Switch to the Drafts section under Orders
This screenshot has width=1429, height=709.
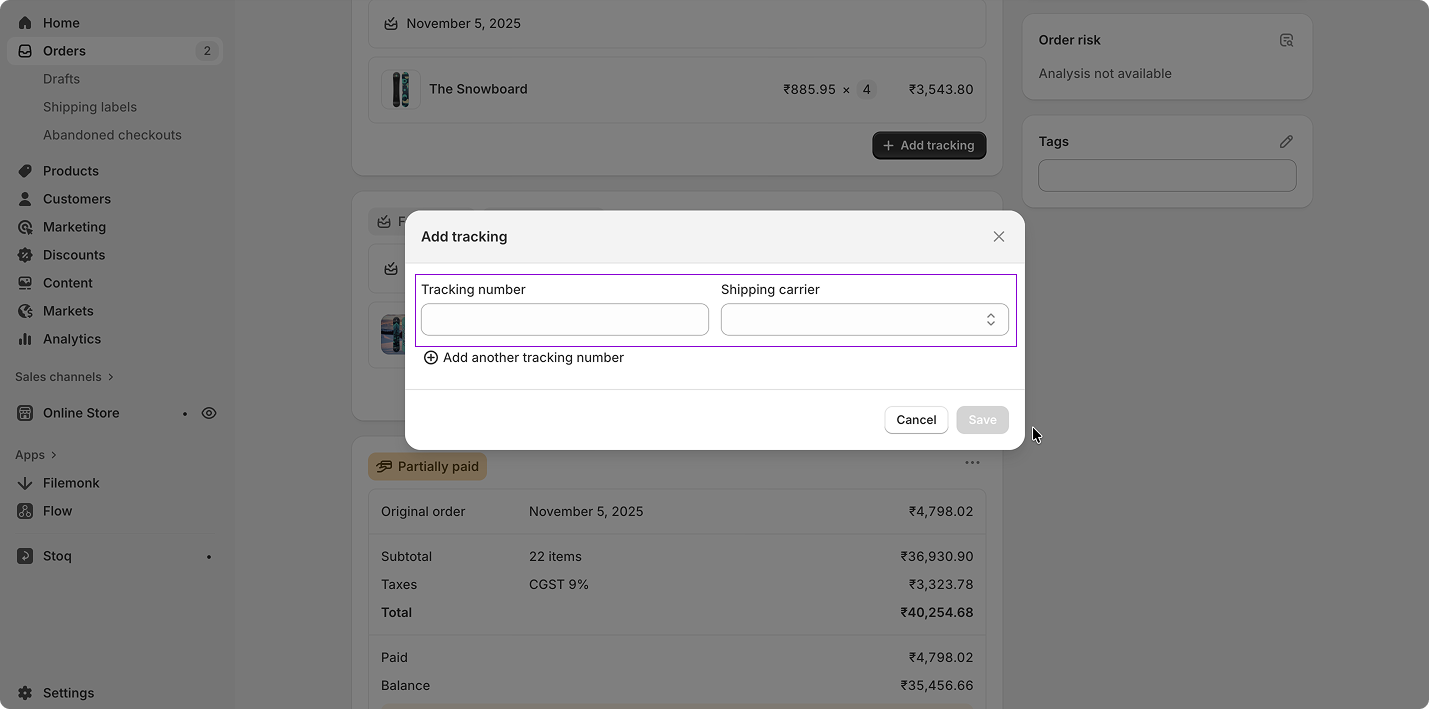(x=61, y=78)
